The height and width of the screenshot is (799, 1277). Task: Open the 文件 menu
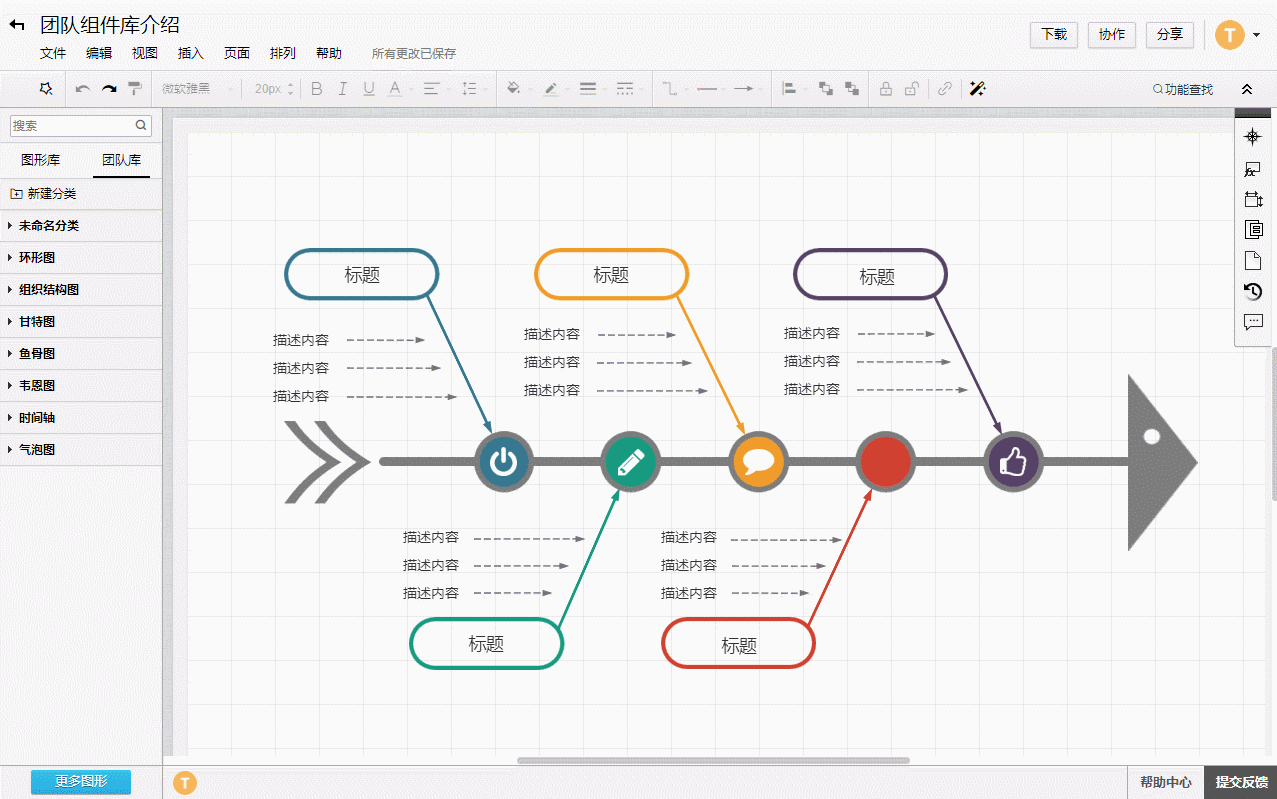[x=53, y=54]
